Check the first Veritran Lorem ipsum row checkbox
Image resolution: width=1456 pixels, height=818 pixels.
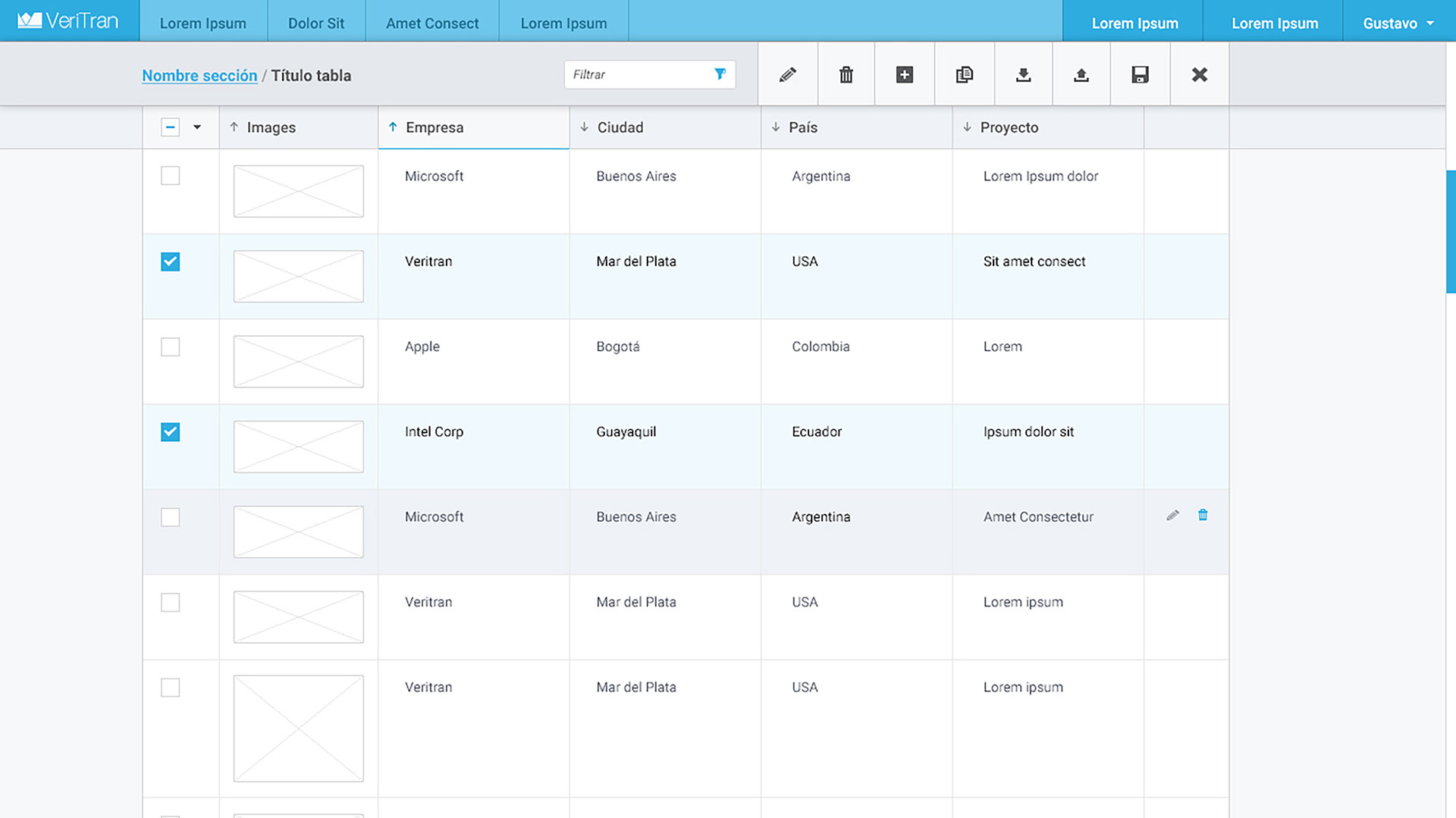(x=171, y=603)
